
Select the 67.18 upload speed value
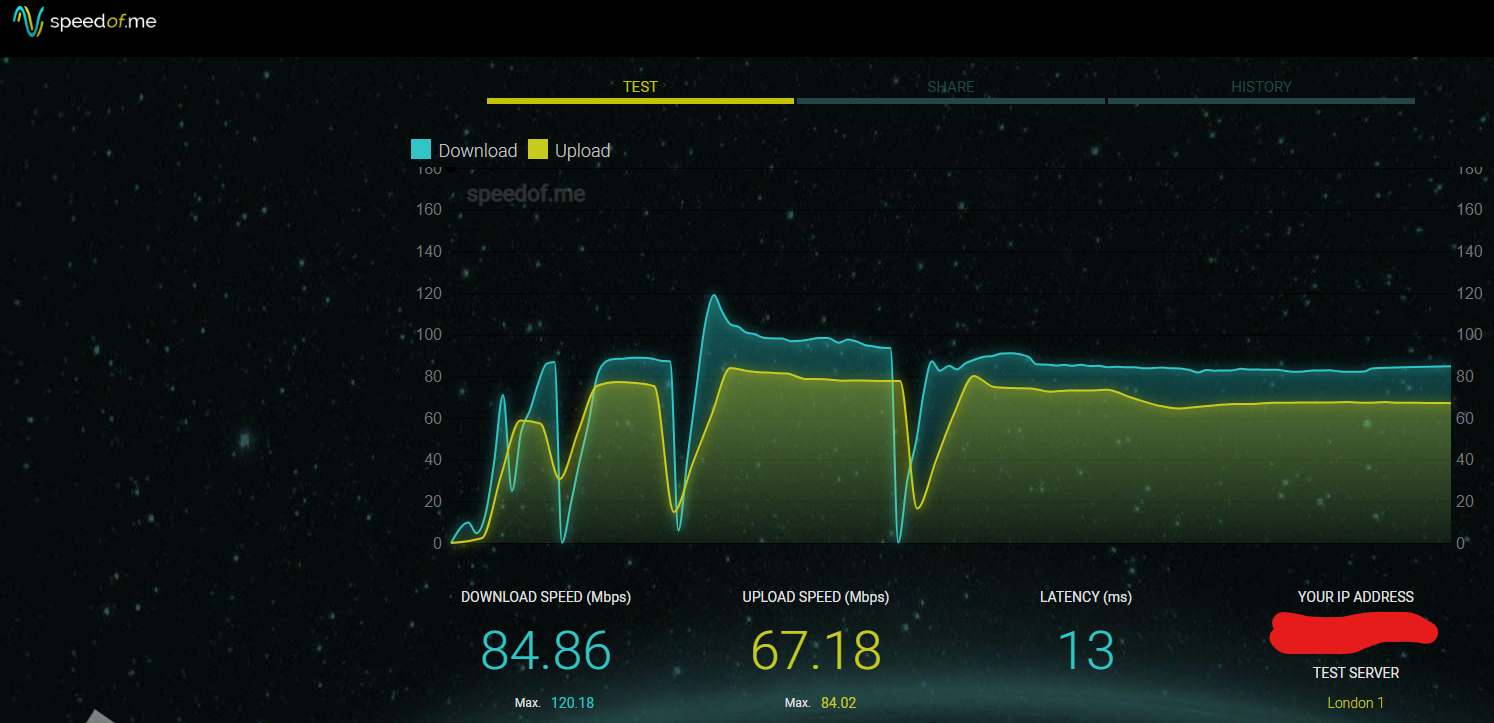click(x=816, y=651)
